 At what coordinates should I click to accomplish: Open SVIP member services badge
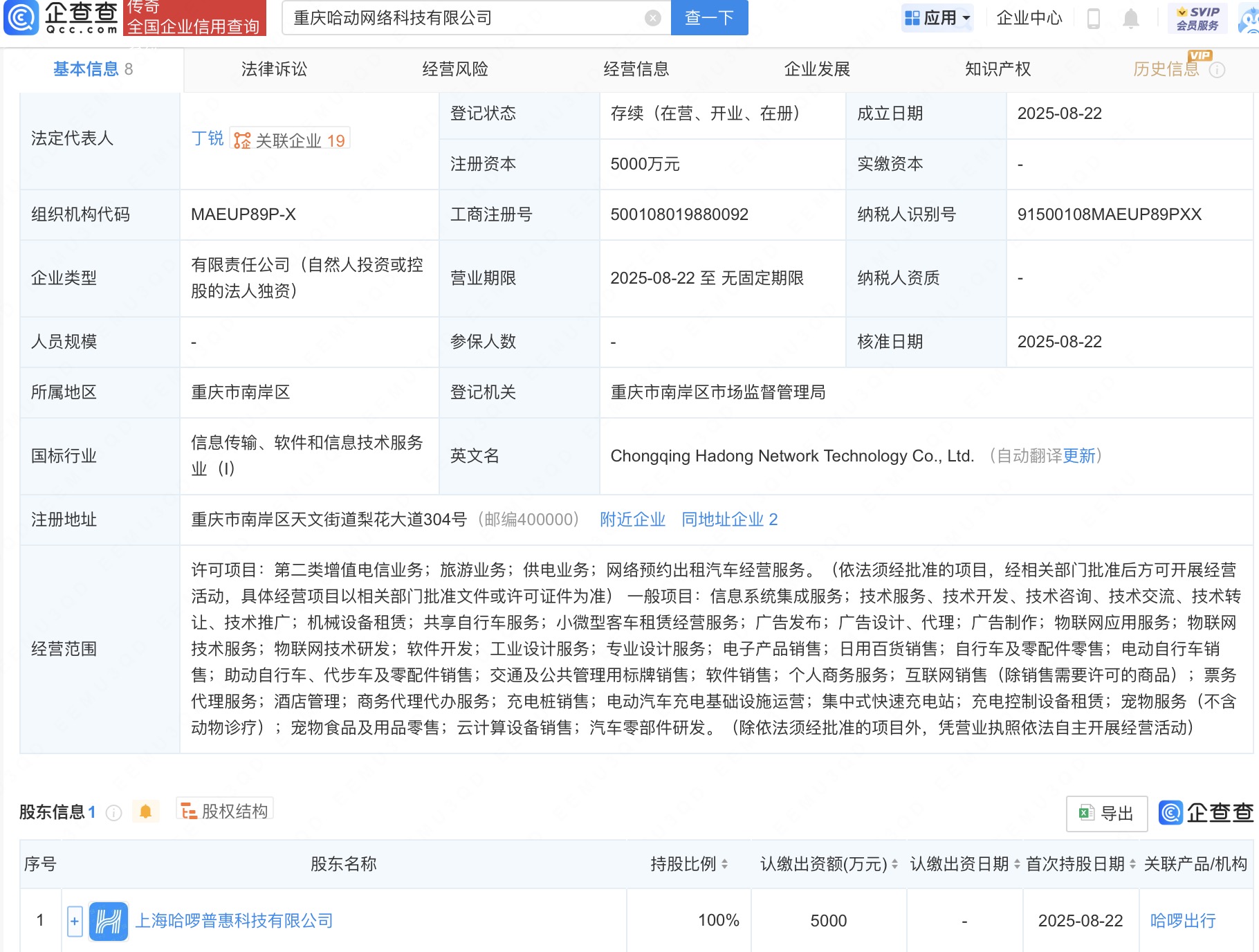point(1197,18)
